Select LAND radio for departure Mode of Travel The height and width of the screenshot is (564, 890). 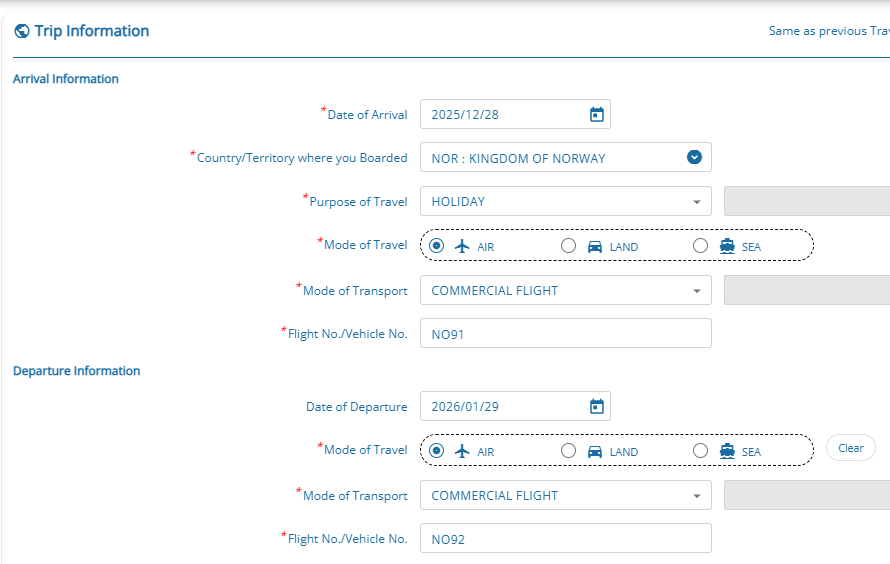pos(568,451)
